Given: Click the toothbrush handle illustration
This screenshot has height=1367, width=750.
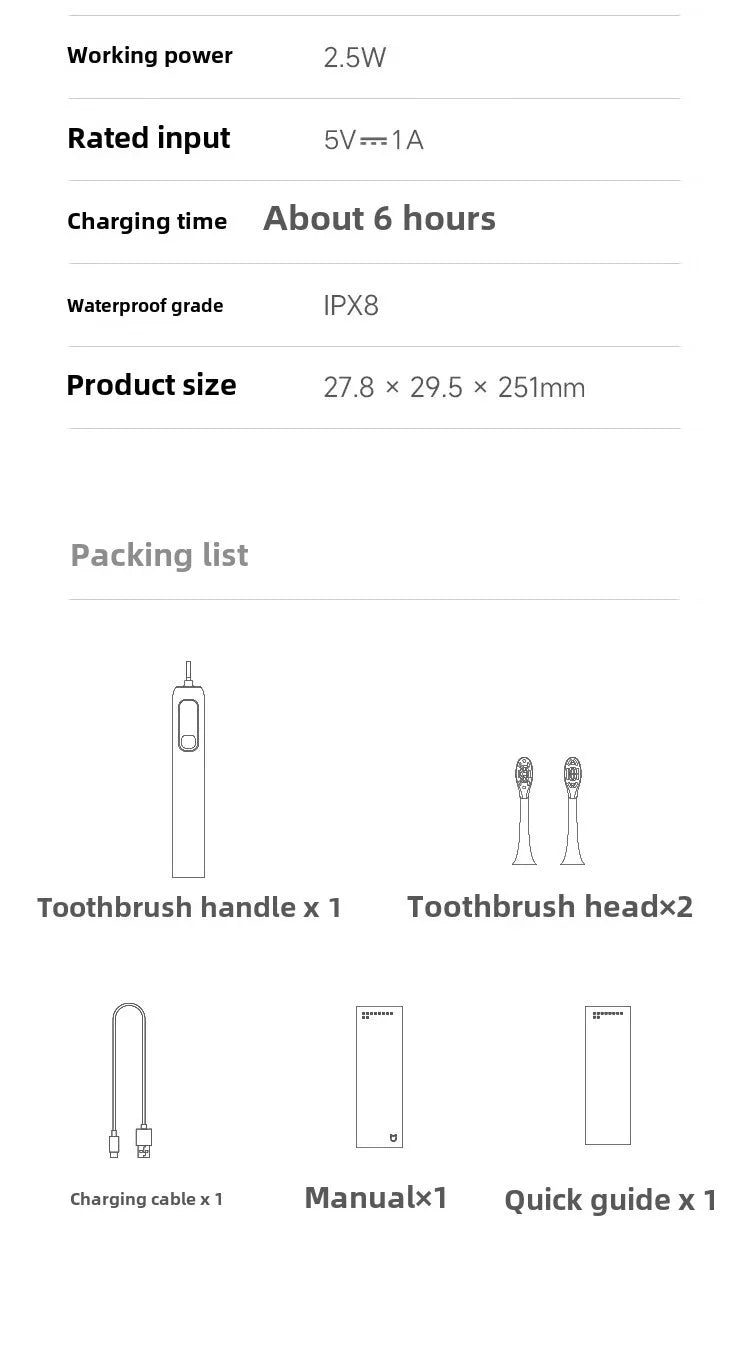Looking at the screenshot, I should pyautogui.click(x=188, y=775).
